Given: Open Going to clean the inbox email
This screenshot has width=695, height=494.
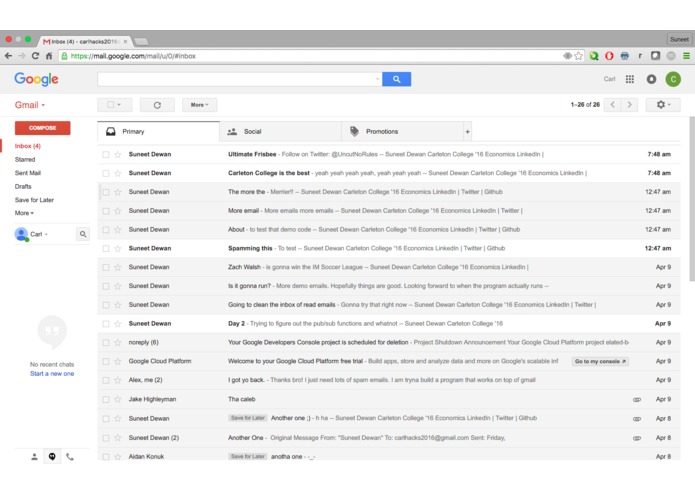Looking at the screenshot, I should pyautogui.click(x=389, y=305).
